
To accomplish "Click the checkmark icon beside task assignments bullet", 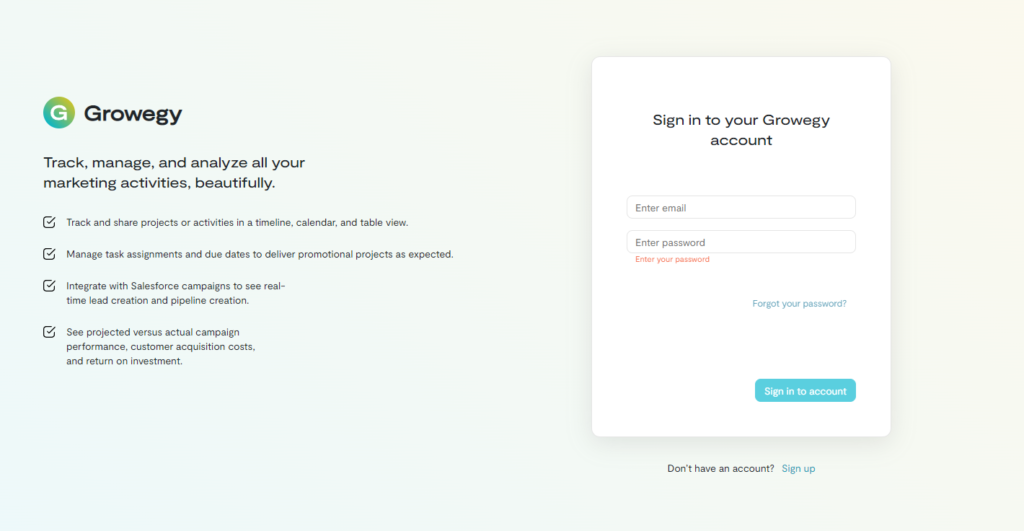I will pos(49,254).
